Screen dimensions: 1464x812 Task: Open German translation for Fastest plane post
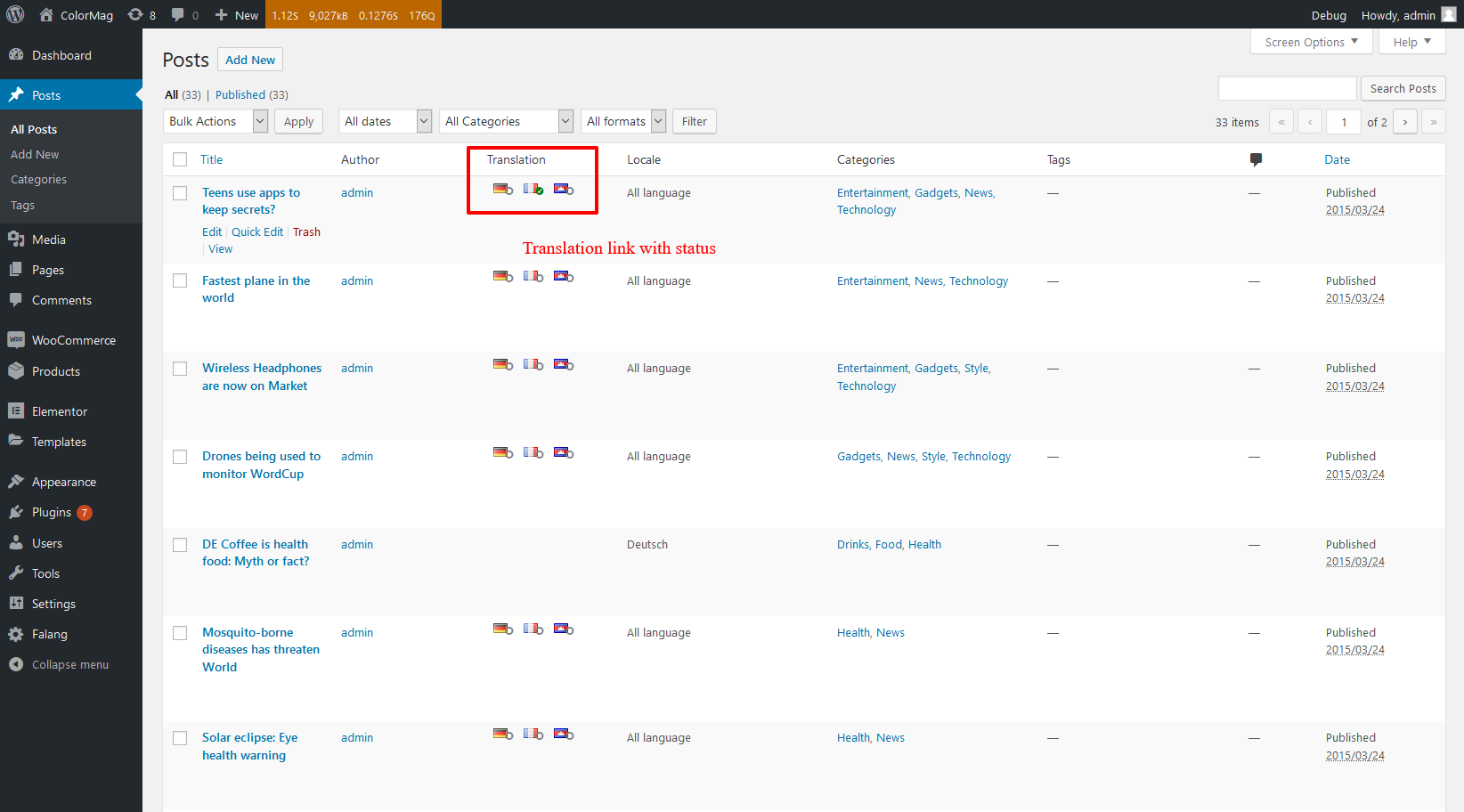click(x=503, y=276)
